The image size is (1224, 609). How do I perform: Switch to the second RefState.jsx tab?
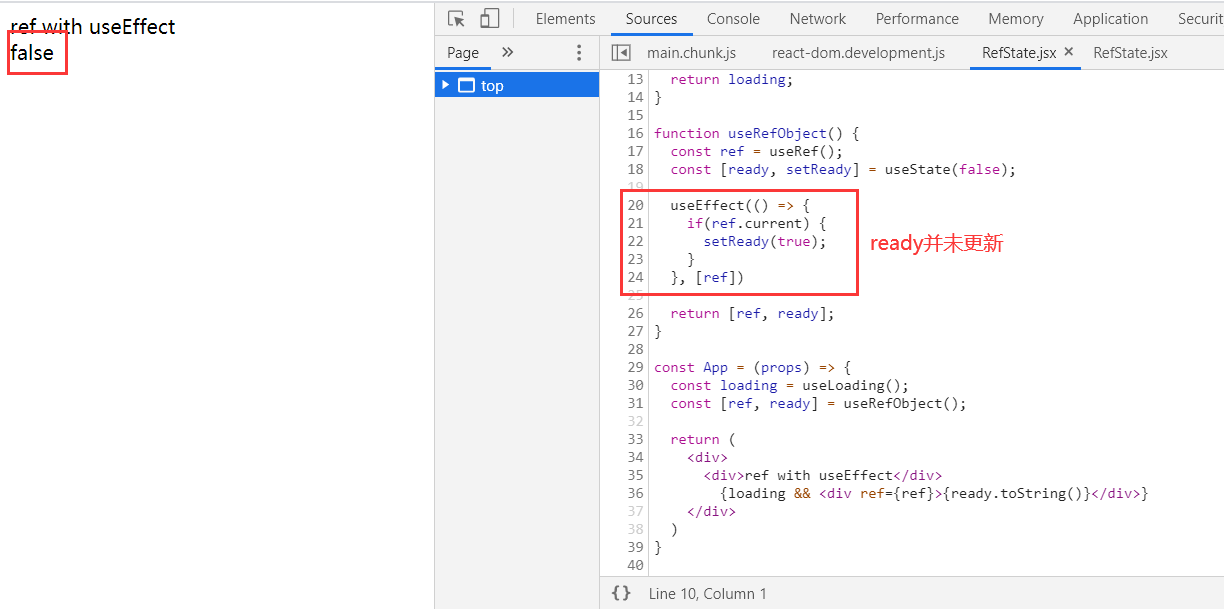pyautogui.click(x=1130, y=53)
